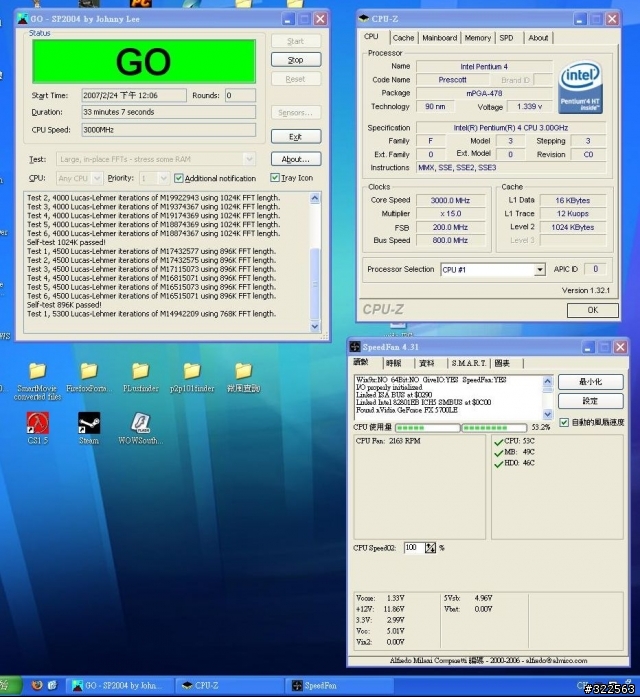Toggle the MB 49C temperature checkmark
This screenshot has width=640, height=697.
coord(499,453)
